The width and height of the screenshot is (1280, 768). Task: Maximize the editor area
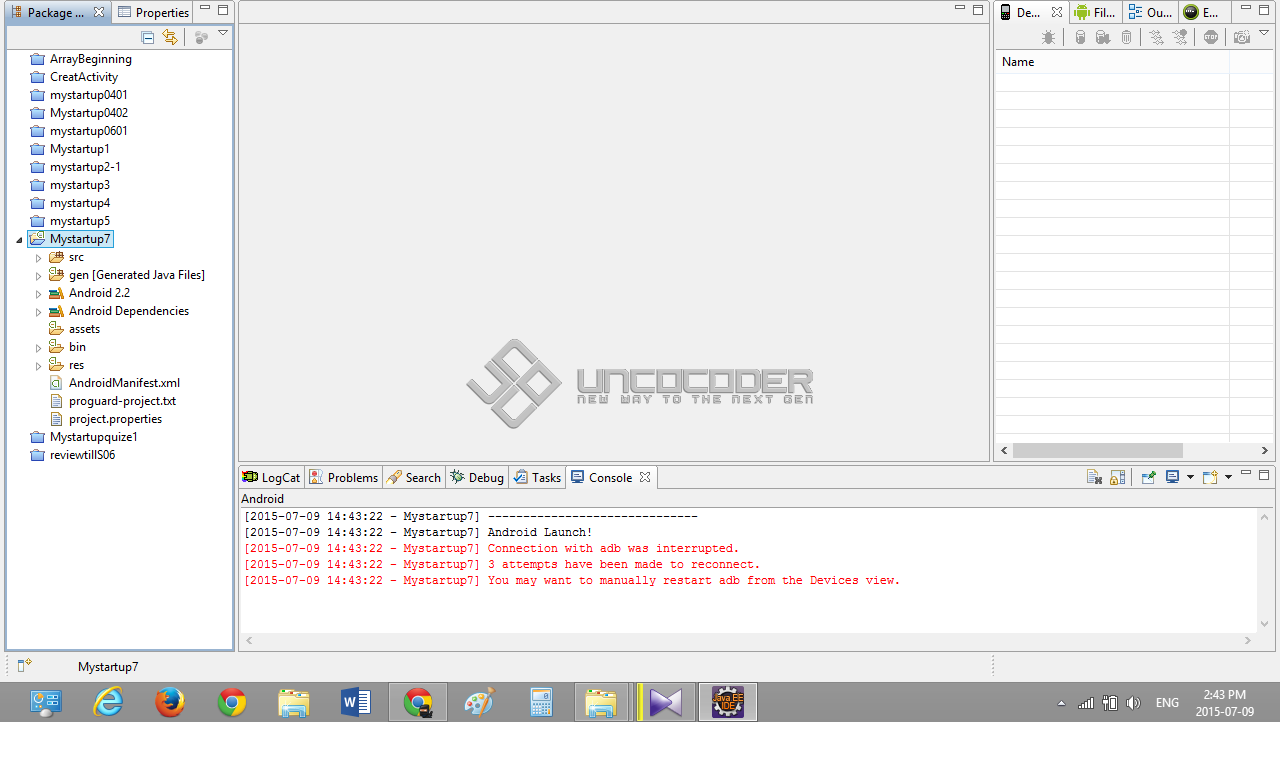pos(978,10)
